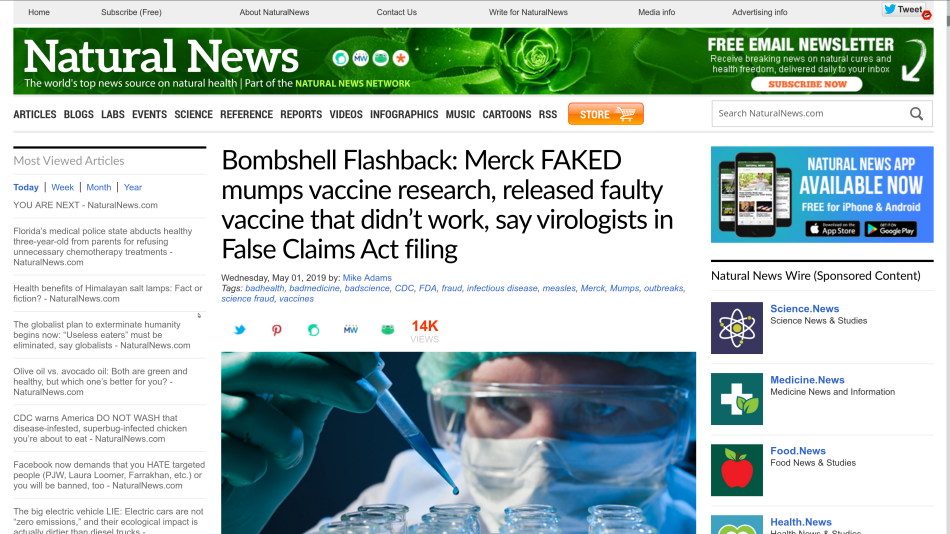Viewport: 950px width, 534px height.
Task: Share article via Pinterest icon
Action: (277, 330)
